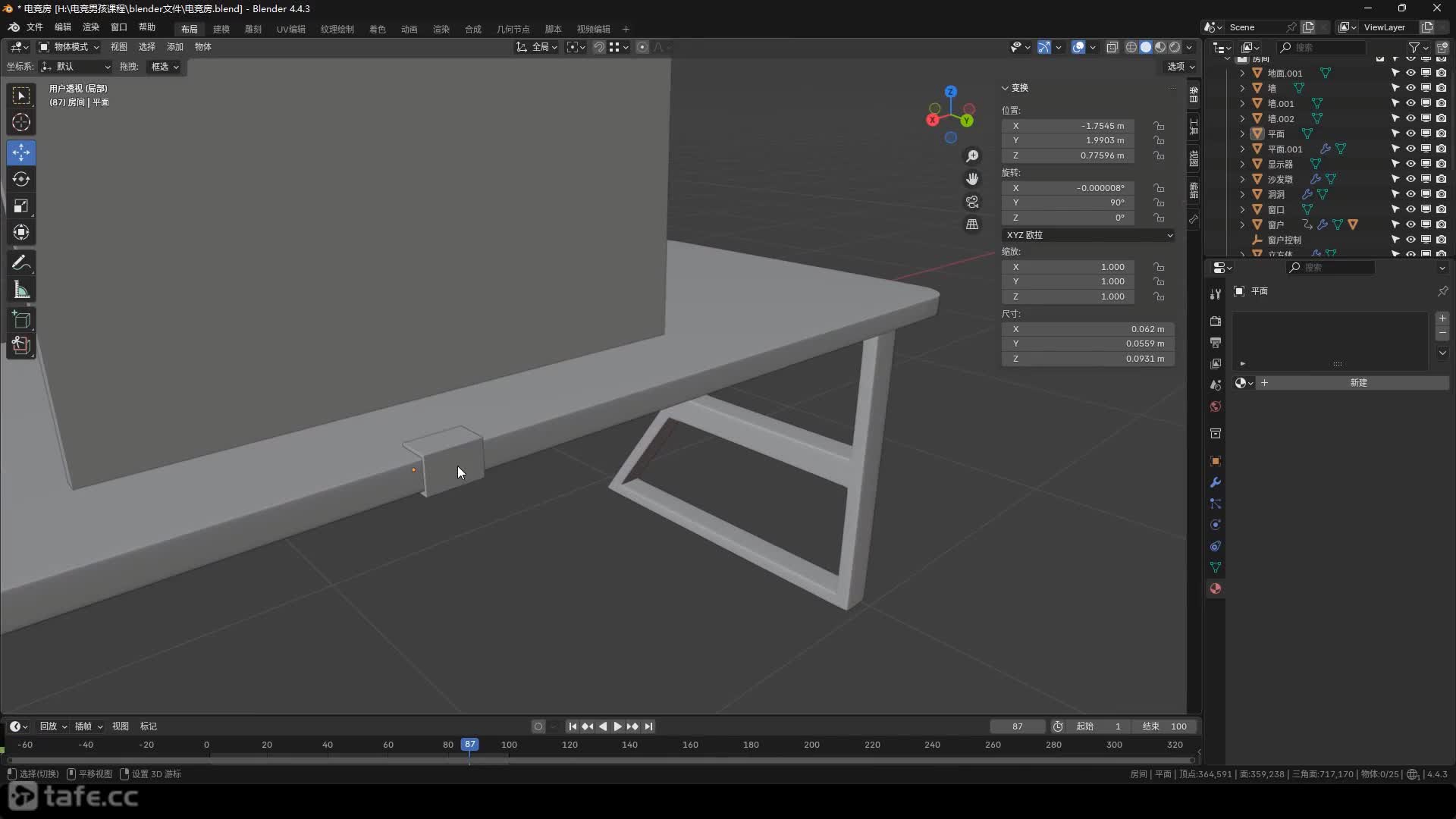
Task: Select the Scale tool icon
Action: click(21, 206)
